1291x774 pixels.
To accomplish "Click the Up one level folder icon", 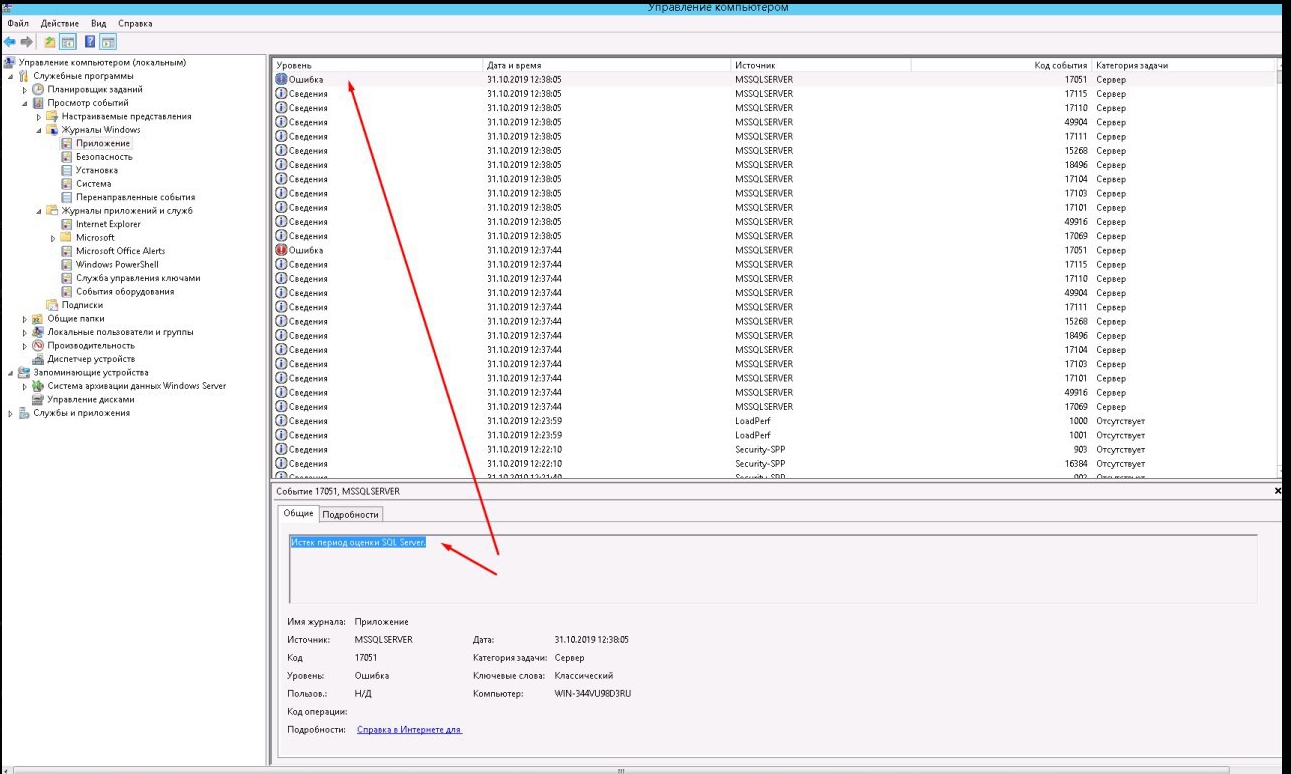I will pyautogui.click(x=50, y=42).
